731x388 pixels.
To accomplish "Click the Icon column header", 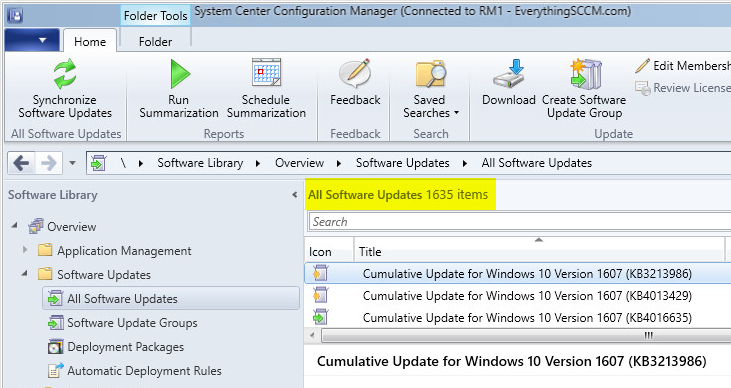I will click(x=329, y=250).
